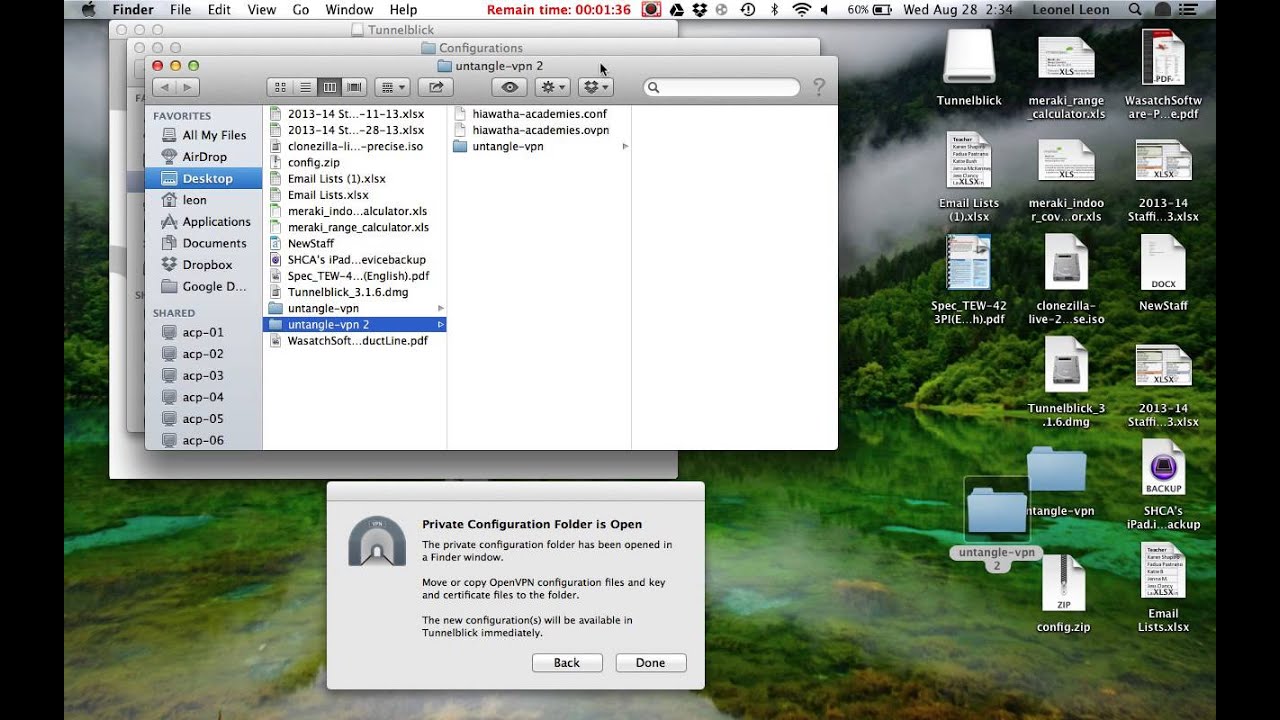Image resolution: width=1280 pixels, height=720 pixels.
Task: Click the Tunnelblick tunnel icon in dialog
Action: pos(377,541)
